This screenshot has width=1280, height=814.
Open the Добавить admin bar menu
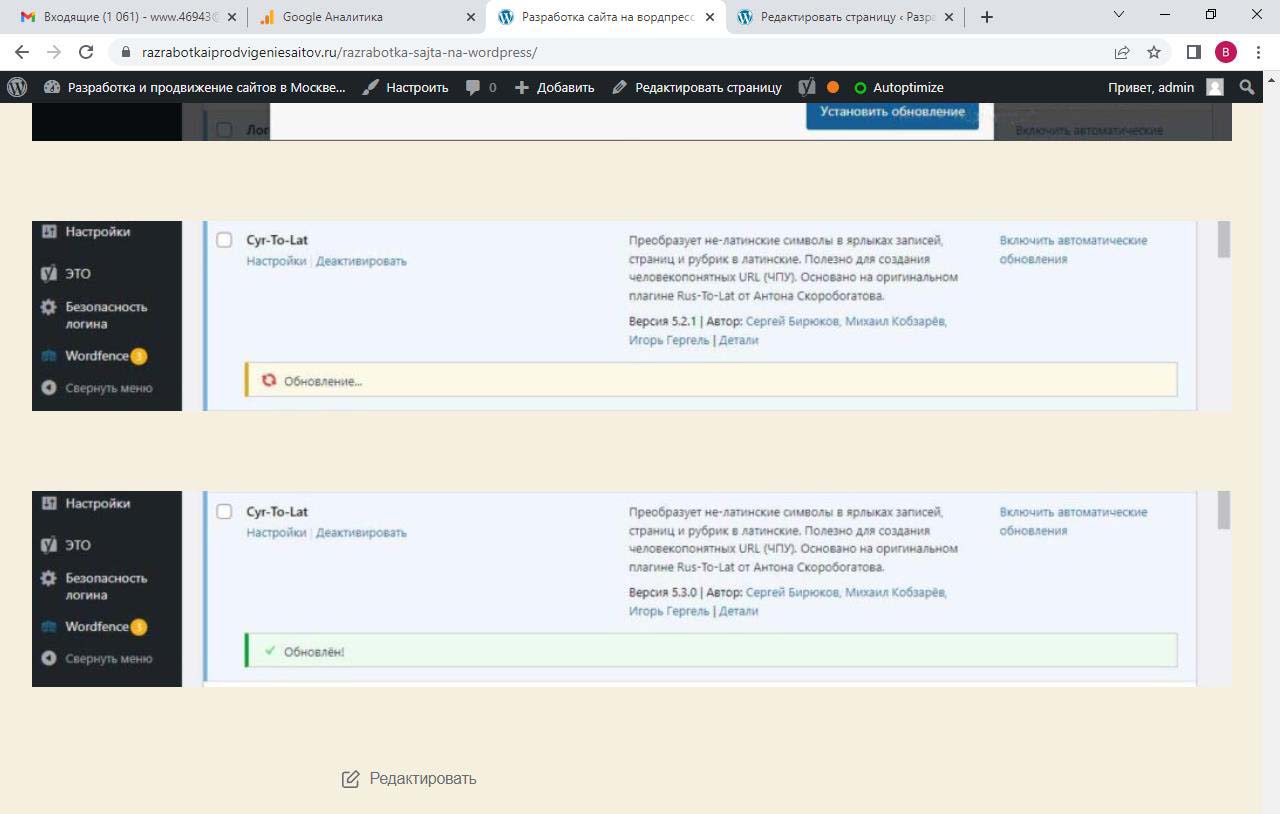point(554,87)
